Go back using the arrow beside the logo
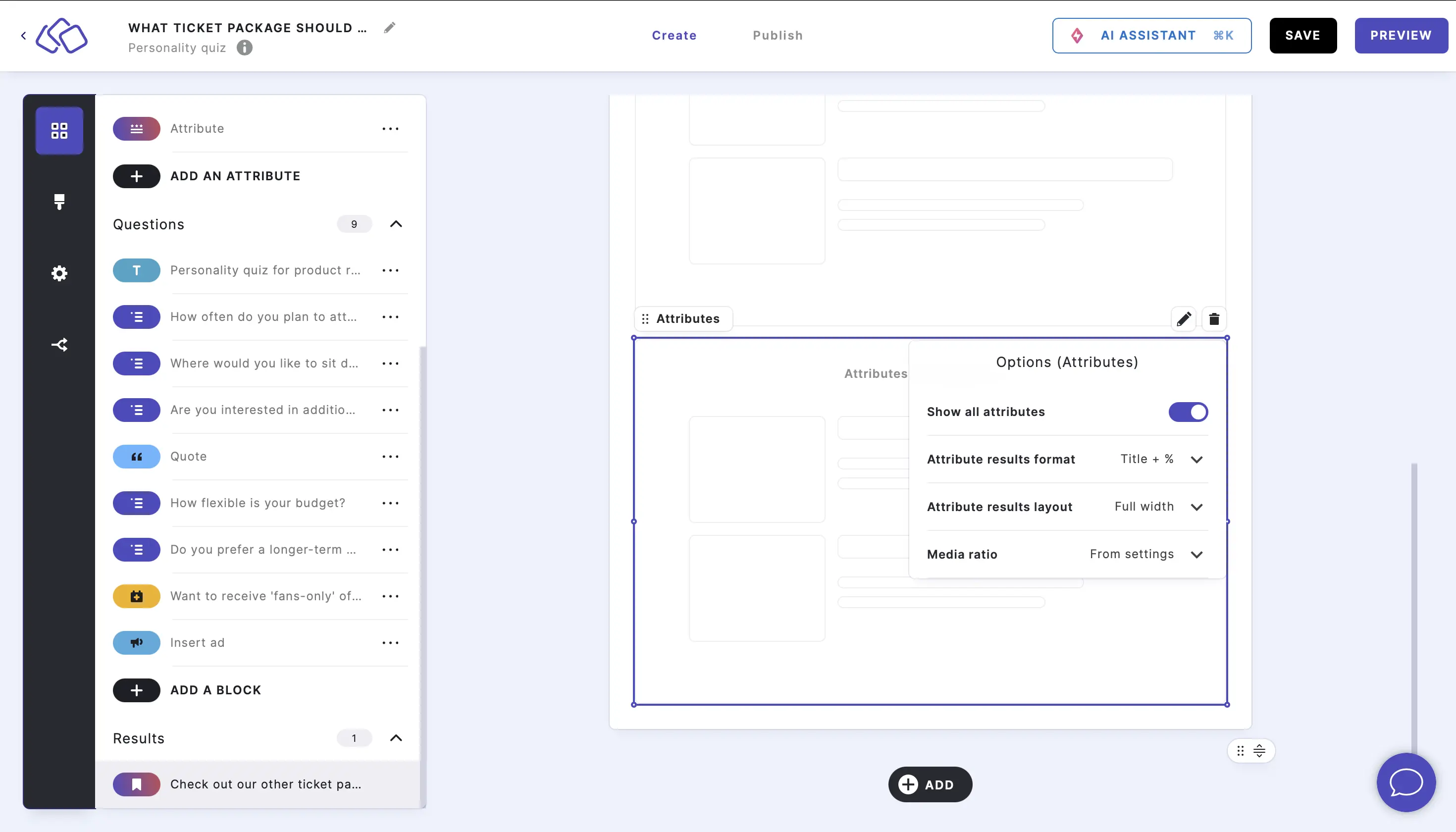The image size is (1456, 832). pyautogui.click(x=23, y=36)
